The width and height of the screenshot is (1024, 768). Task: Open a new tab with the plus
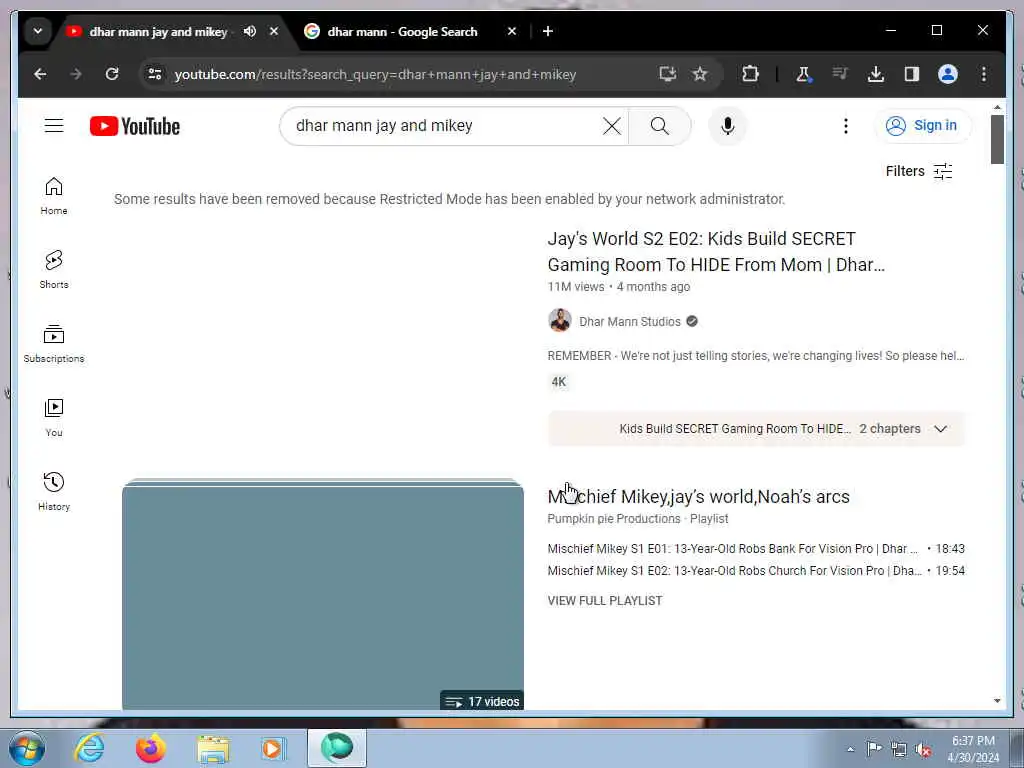pyautogui.click(x=548, y=31)
